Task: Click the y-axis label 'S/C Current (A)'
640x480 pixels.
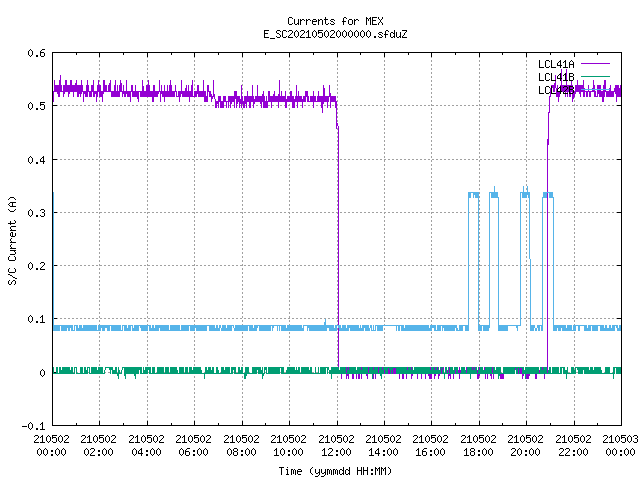Action: pos(12,240)
